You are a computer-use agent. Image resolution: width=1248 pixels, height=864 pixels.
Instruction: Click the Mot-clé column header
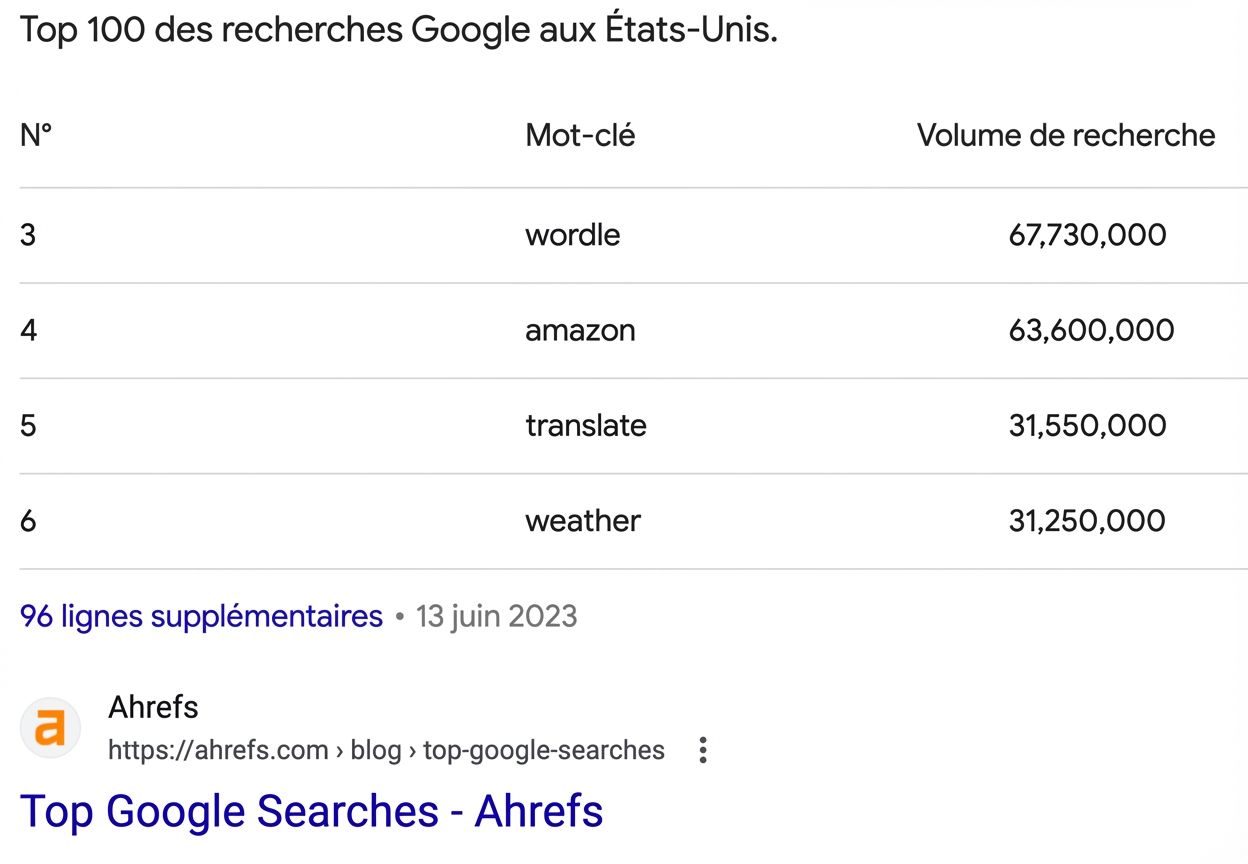pyautogui.click(x=580, y=135)
